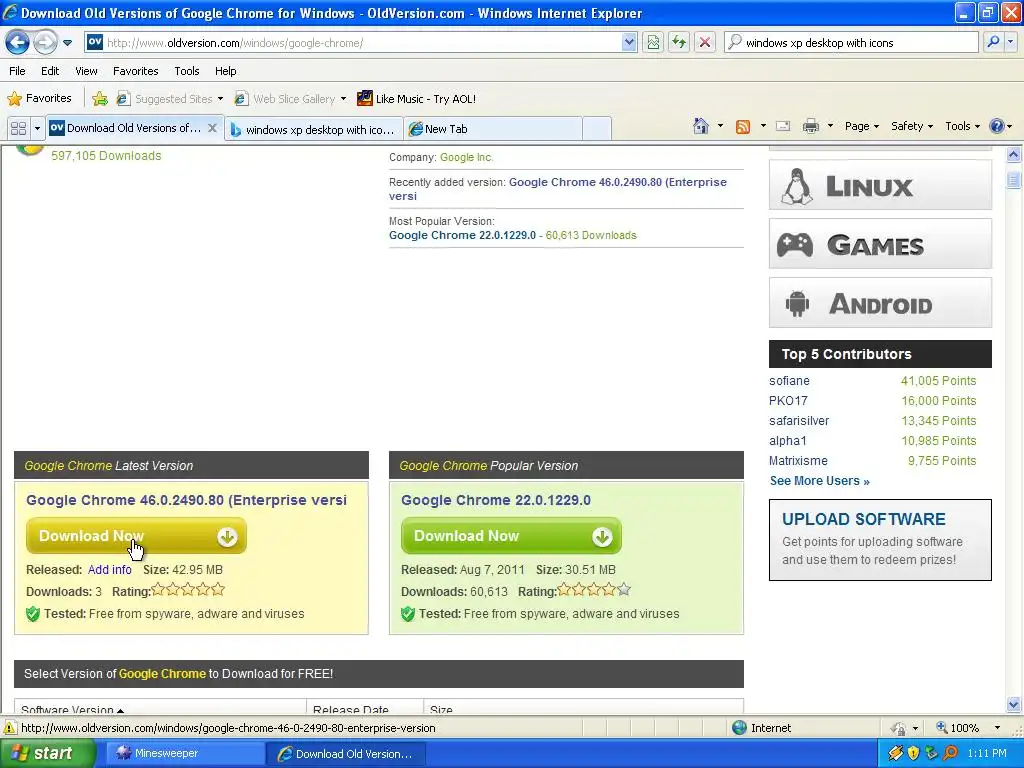Image resolution: width=1024 pixels, height=768 pixels.
Task: Click the Add info release link
Action: point(110,569)
